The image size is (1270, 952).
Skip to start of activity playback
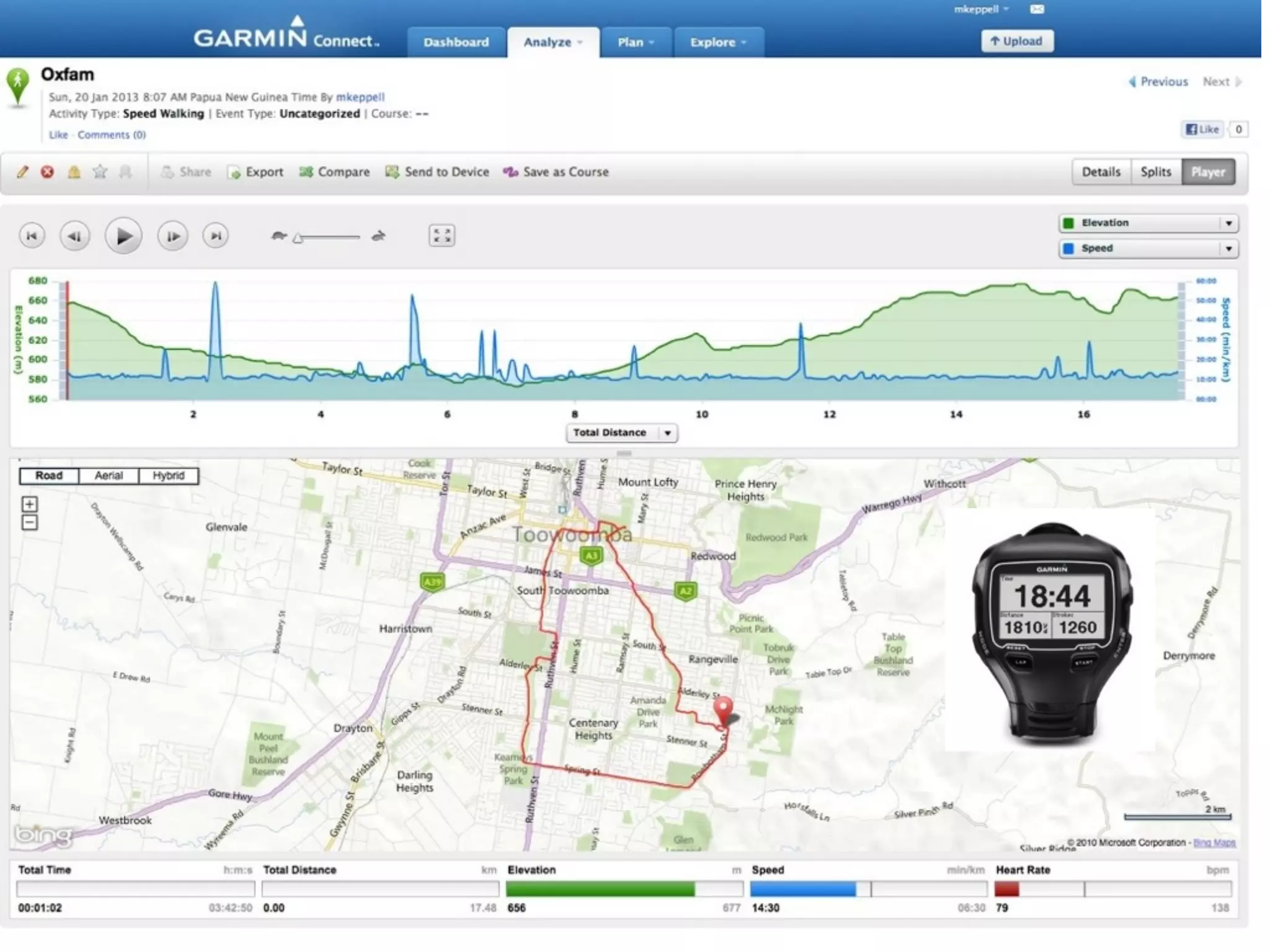click(x=32, y=236)
